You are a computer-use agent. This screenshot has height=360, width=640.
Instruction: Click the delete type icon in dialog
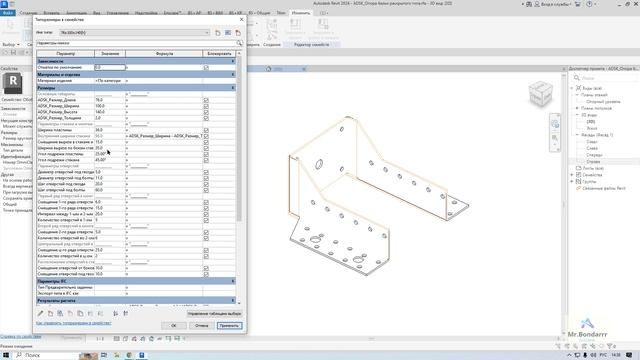pyautogui.click(x=238, y=33)
